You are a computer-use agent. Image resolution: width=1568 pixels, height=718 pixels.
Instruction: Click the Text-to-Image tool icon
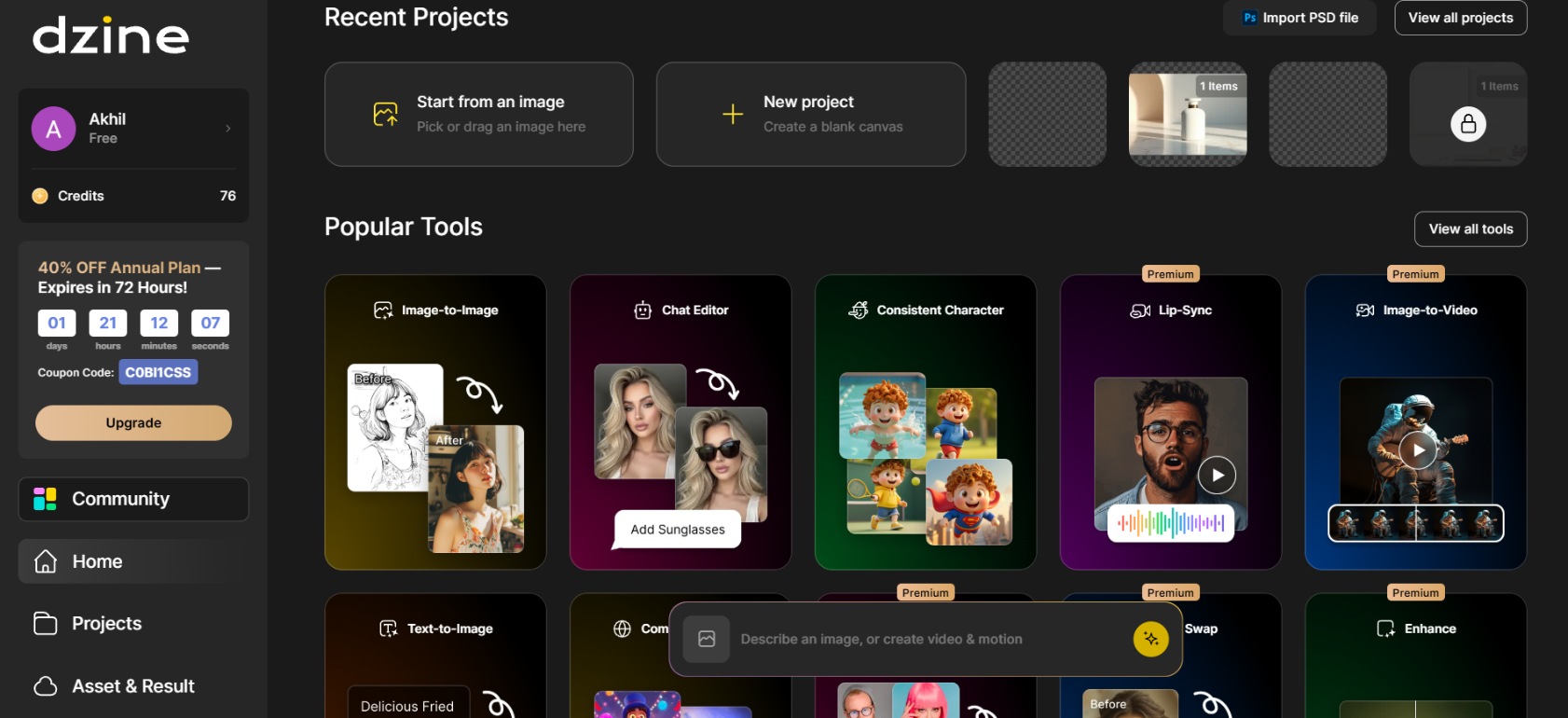pos(389,629)
